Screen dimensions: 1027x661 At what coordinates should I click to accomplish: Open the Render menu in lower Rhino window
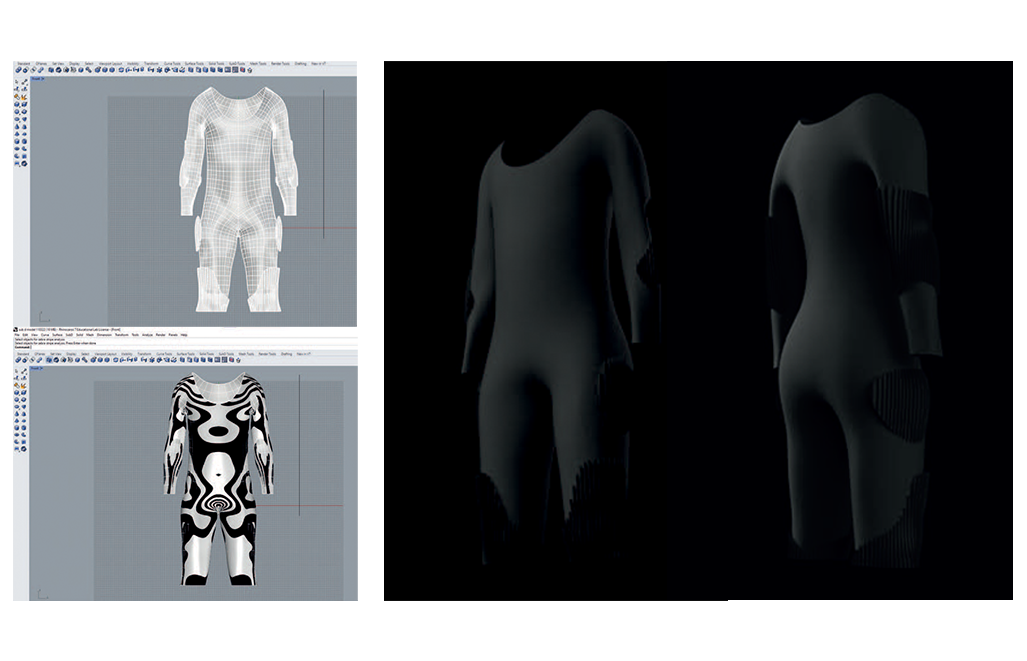coord(160,335)
